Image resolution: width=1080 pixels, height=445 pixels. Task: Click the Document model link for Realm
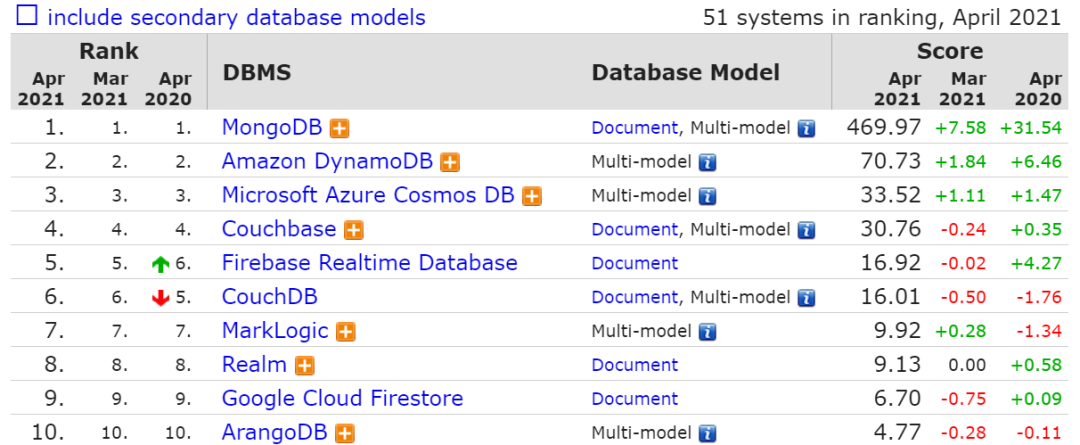(x=634, y=365)
